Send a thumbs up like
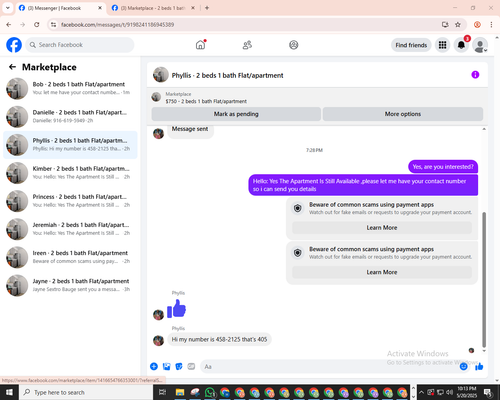This screenshot has width=500, height=400. coord(479,367)
